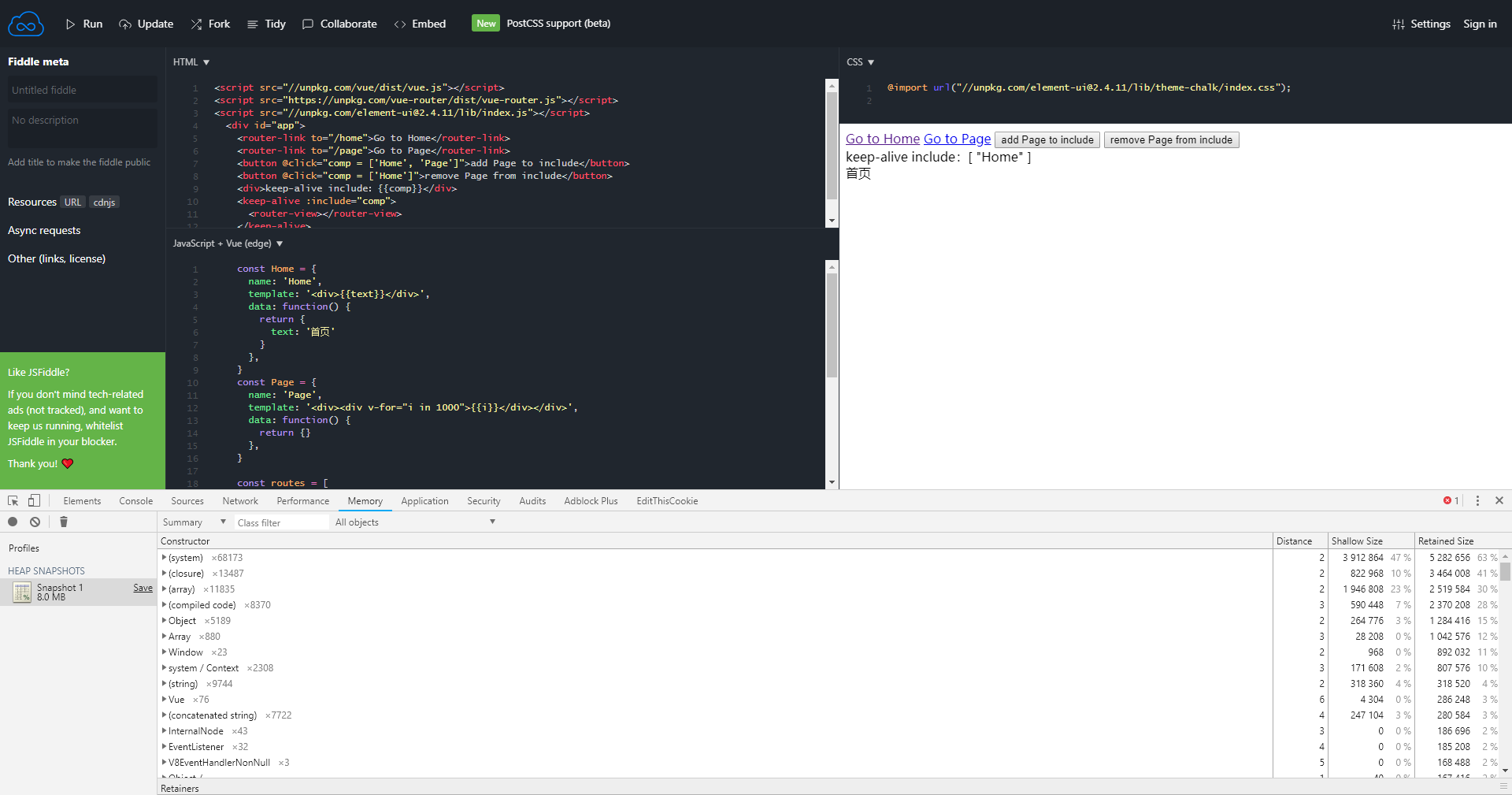This screenshot has width=1512, height=795.
Task: Click the heap table vertical scrollbar
Action: coord(1505,571)
